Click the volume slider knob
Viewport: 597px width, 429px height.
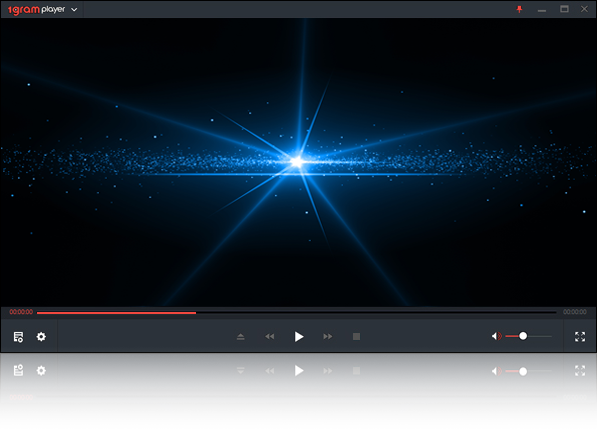tap(523, 336)
